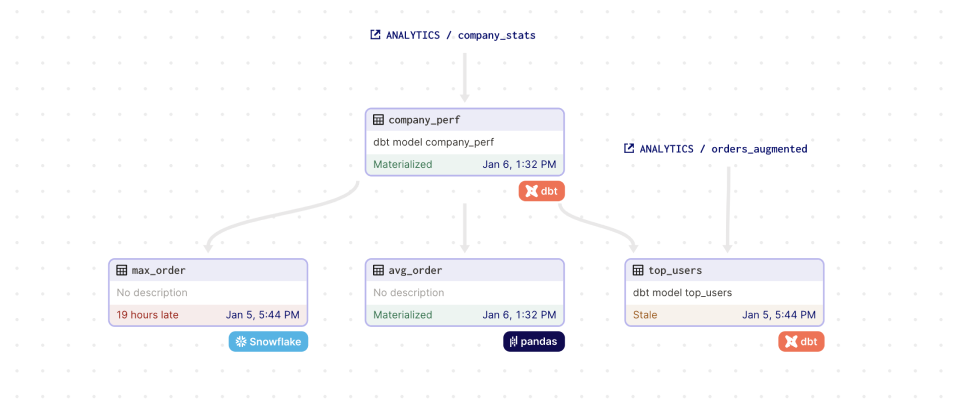Image resolution: width=960 pixels, height=400 pixels.
Task: Open the ANALYTICS / company_stats link
Action: (461, 35)
